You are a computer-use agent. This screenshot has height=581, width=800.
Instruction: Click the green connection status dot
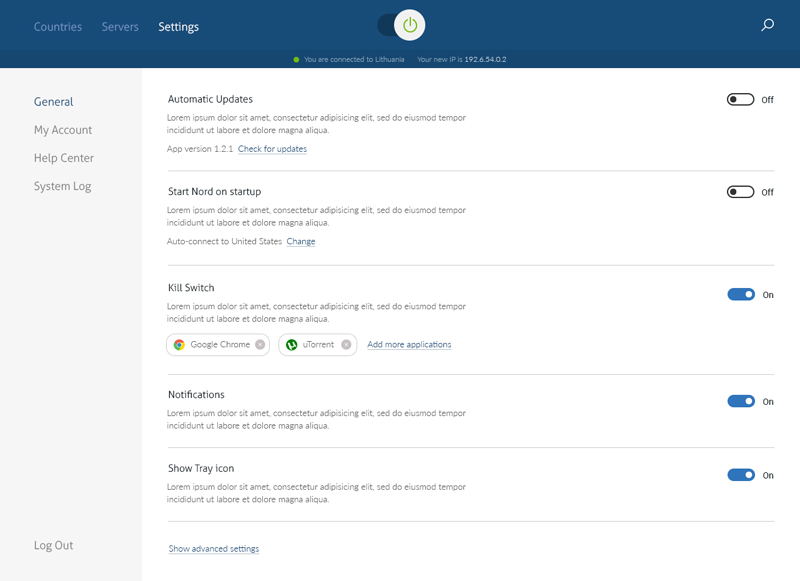pos(296,60)
